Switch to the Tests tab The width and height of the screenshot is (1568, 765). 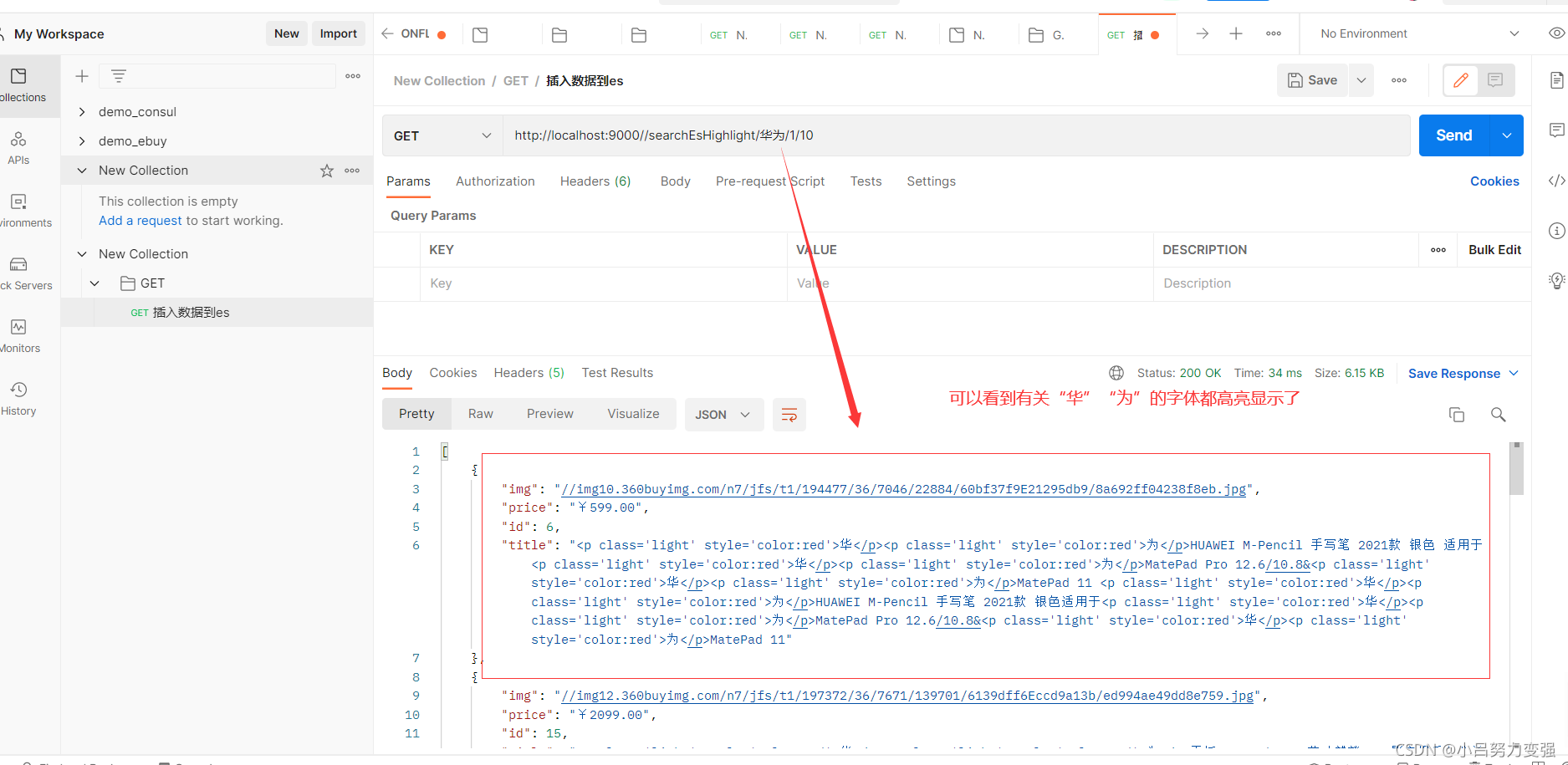[x=866, y=181]
